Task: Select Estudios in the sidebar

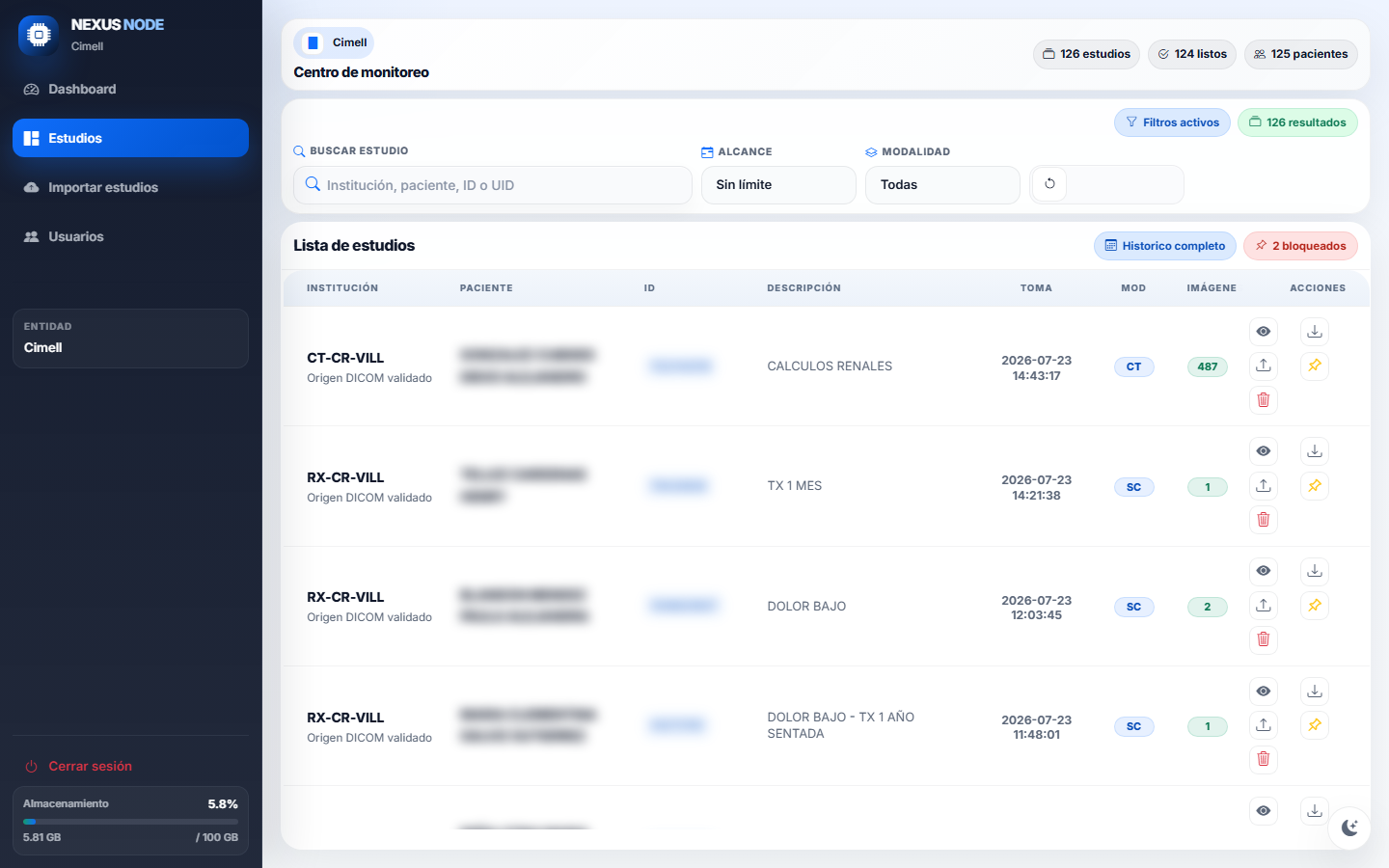Action: pos(130,138)
